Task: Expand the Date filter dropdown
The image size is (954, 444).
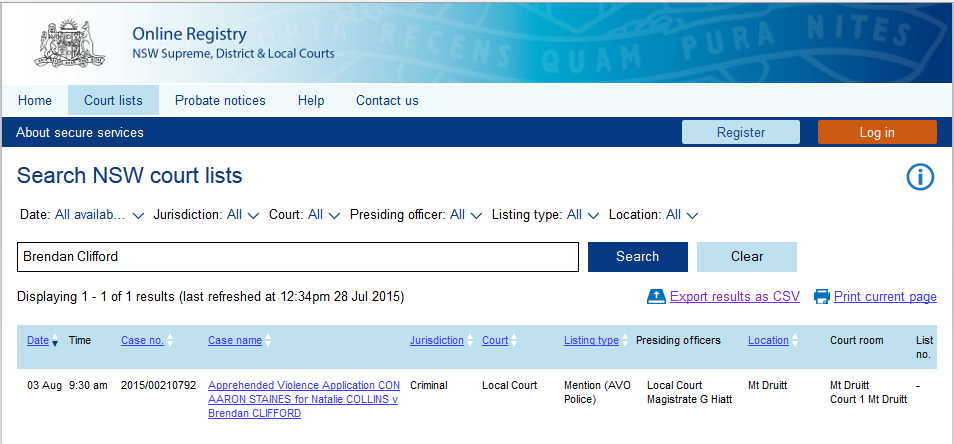Action: [138, 215]
